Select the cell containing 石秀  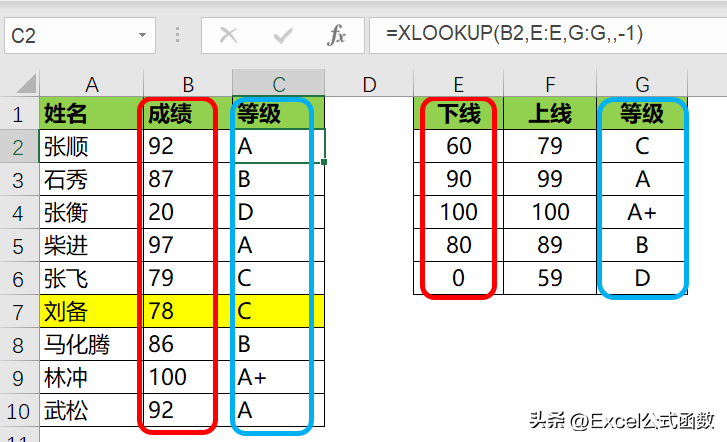91,179
